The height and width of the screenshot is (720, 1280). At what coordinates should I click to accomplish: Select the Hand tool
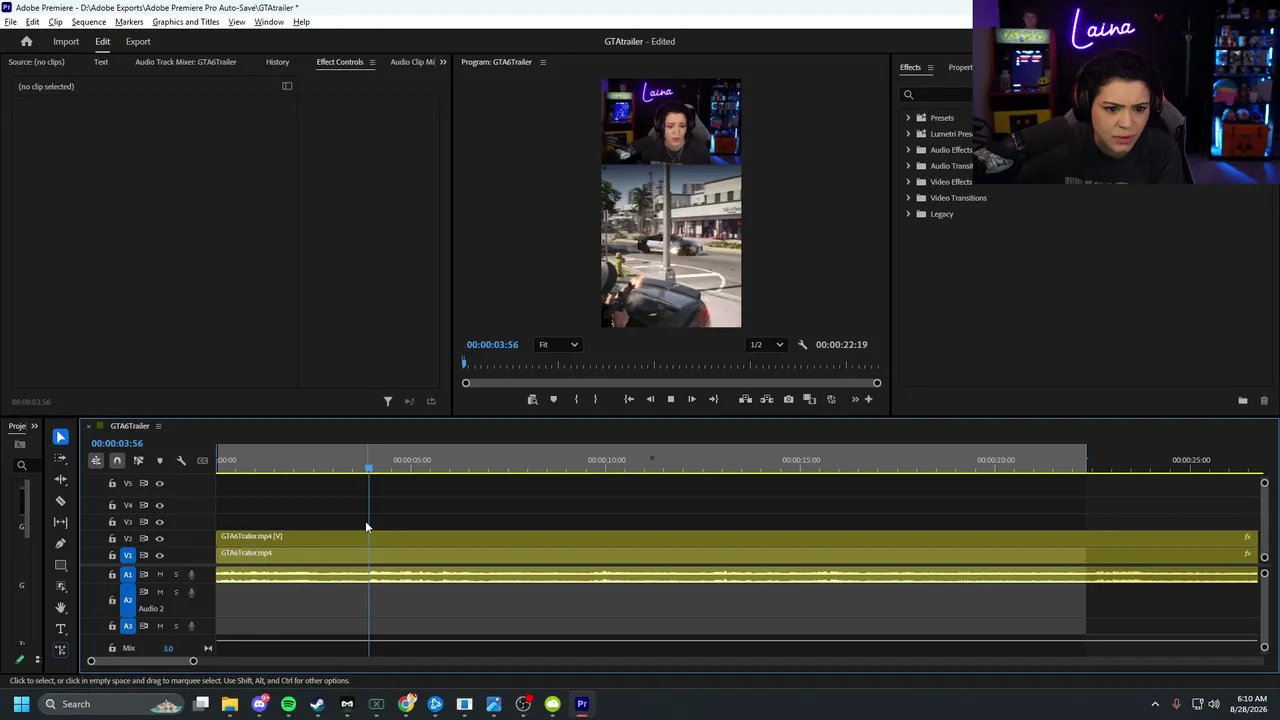[60, 607]
